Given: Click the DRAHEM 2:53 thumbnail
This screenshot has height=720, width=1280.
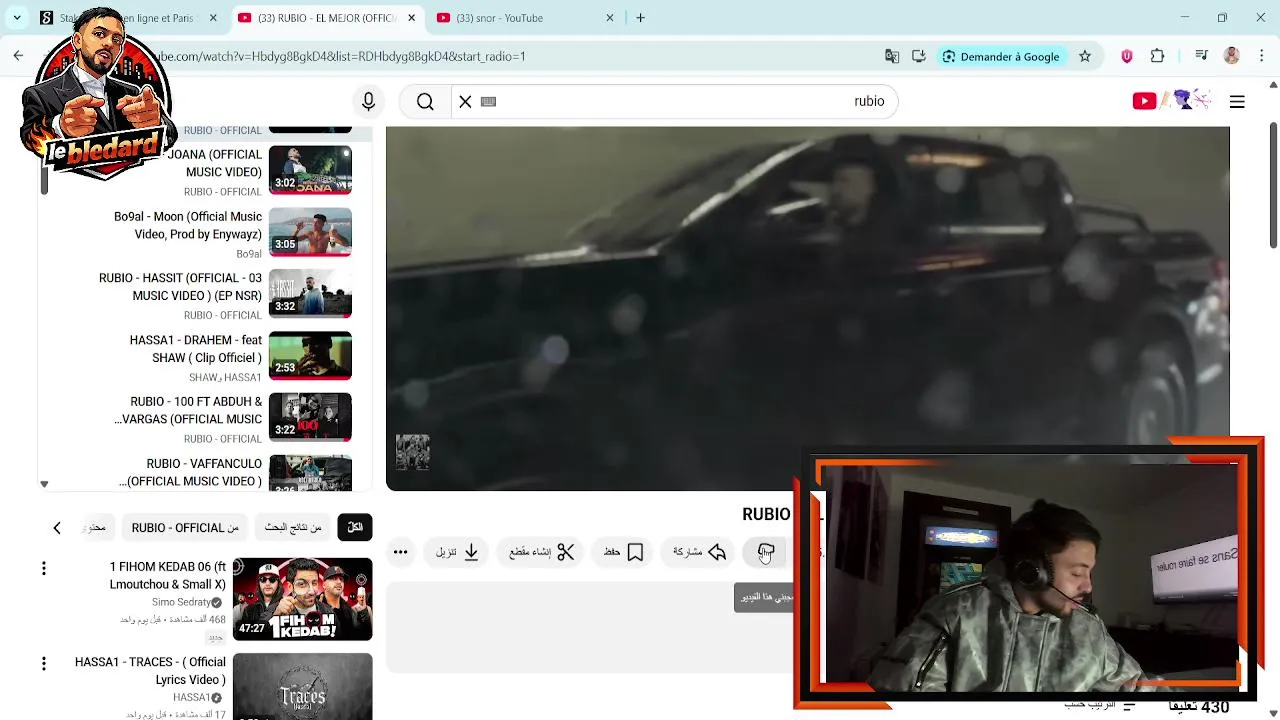Looking at the screenshot, I should tap(310, 356).
